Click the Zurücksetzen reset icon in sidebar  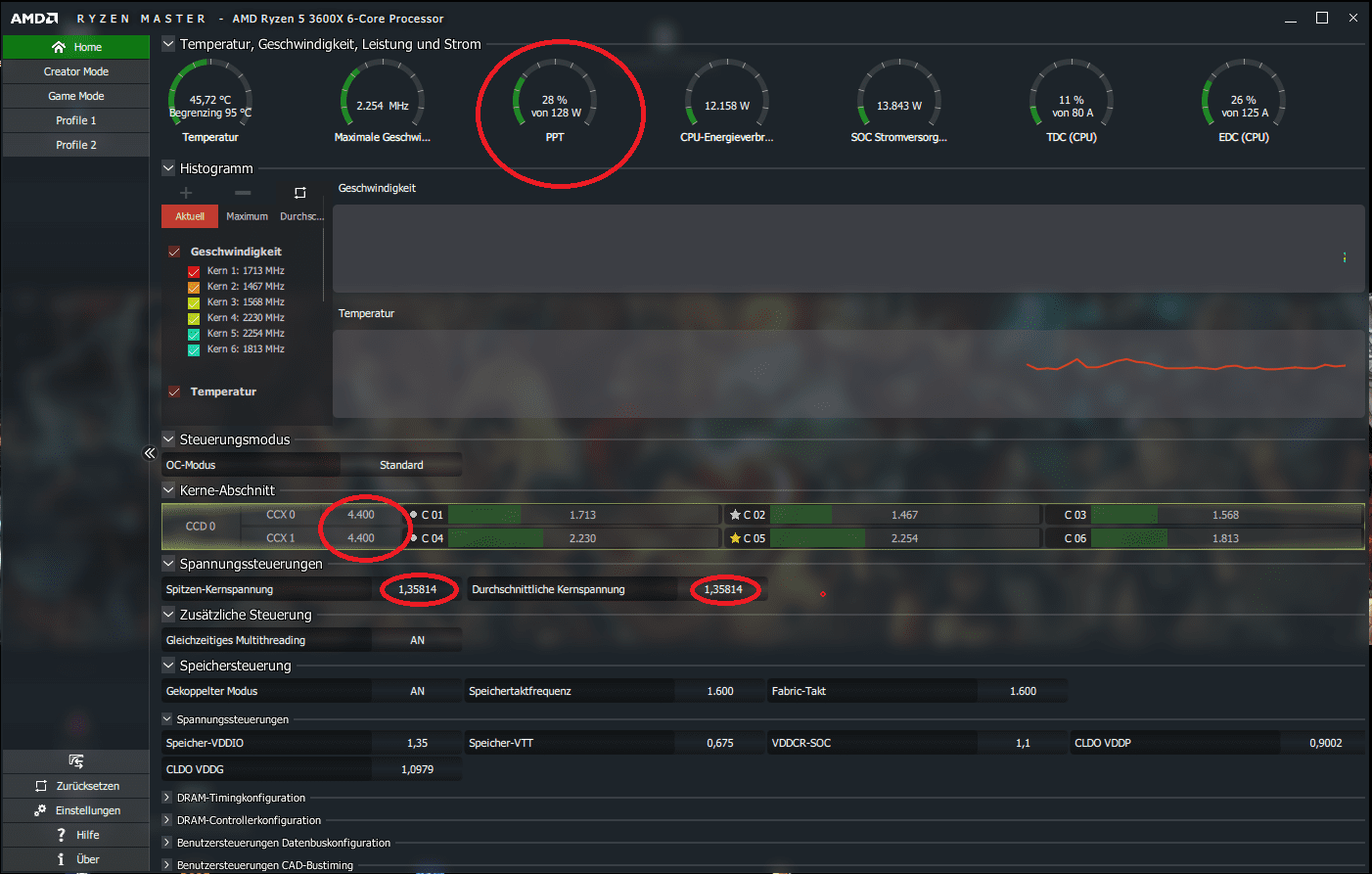click(41, 786)
